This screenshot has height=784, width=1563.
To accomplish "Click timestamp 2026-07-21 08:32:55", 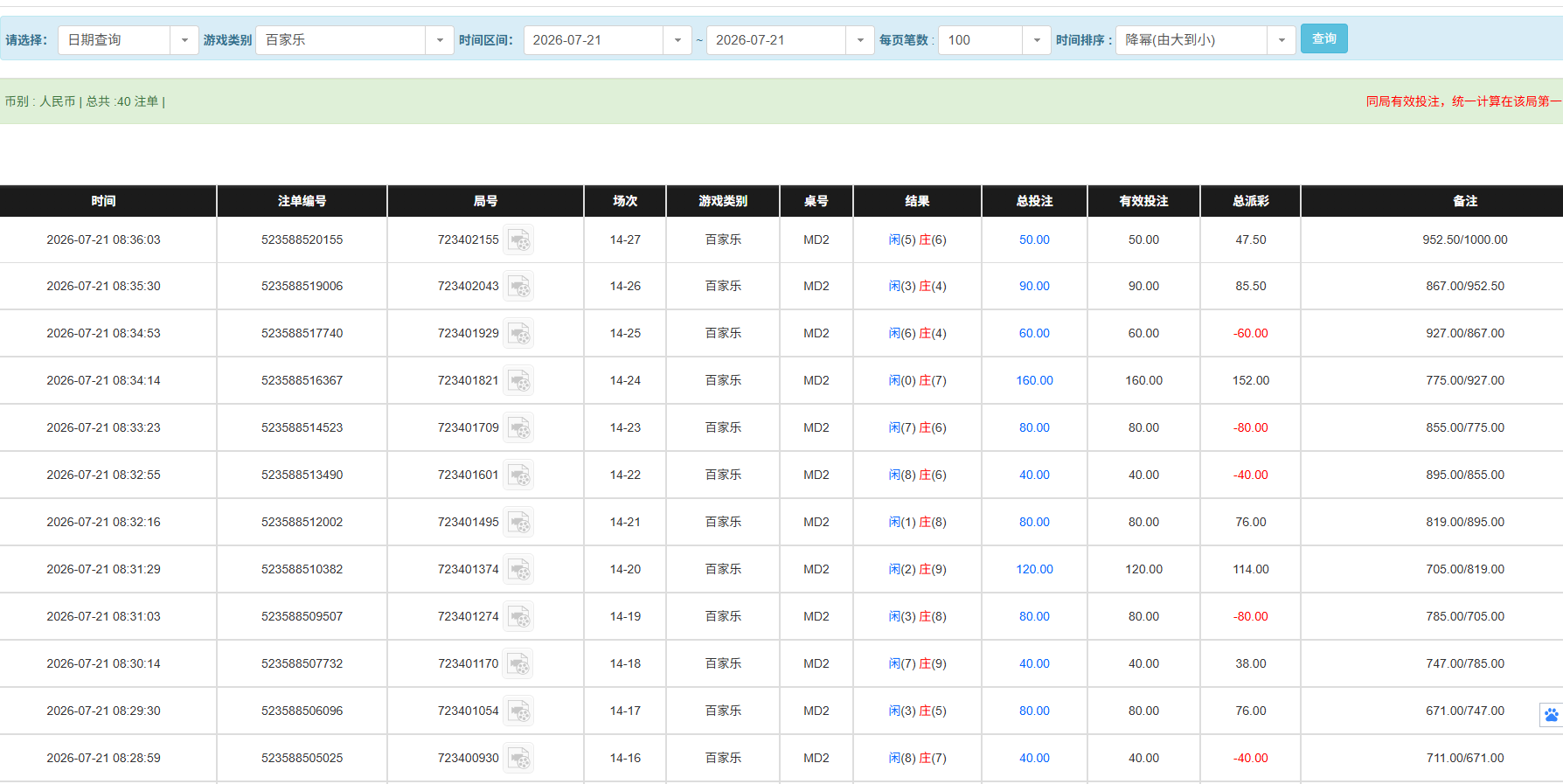I will tap(103, 475).
